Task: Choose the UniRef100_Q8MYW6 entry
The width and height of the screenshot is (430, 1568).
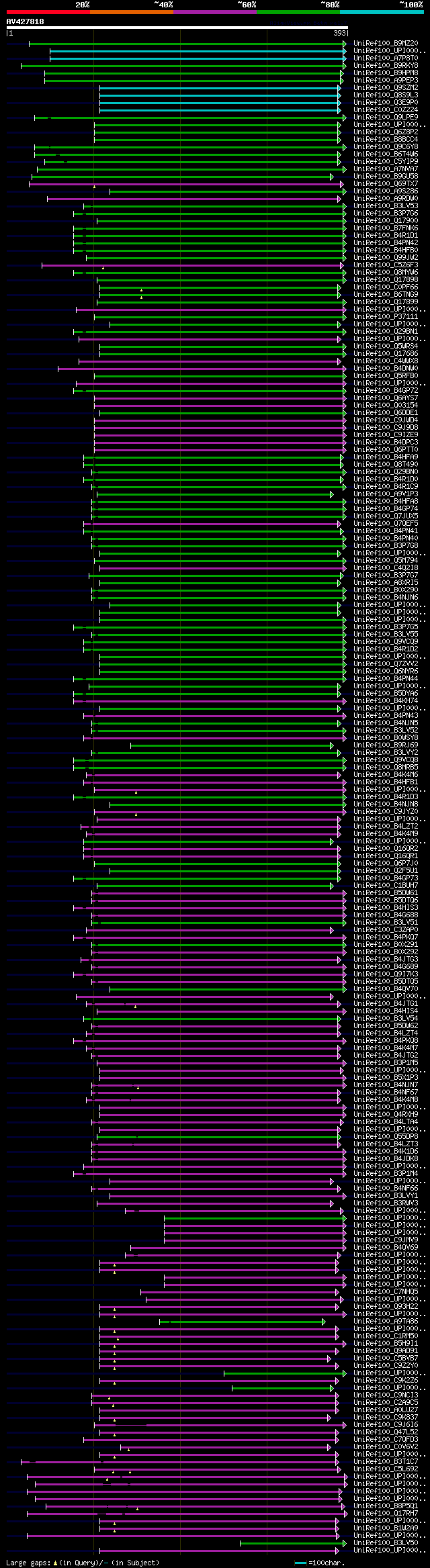Action: click(386, 273)
